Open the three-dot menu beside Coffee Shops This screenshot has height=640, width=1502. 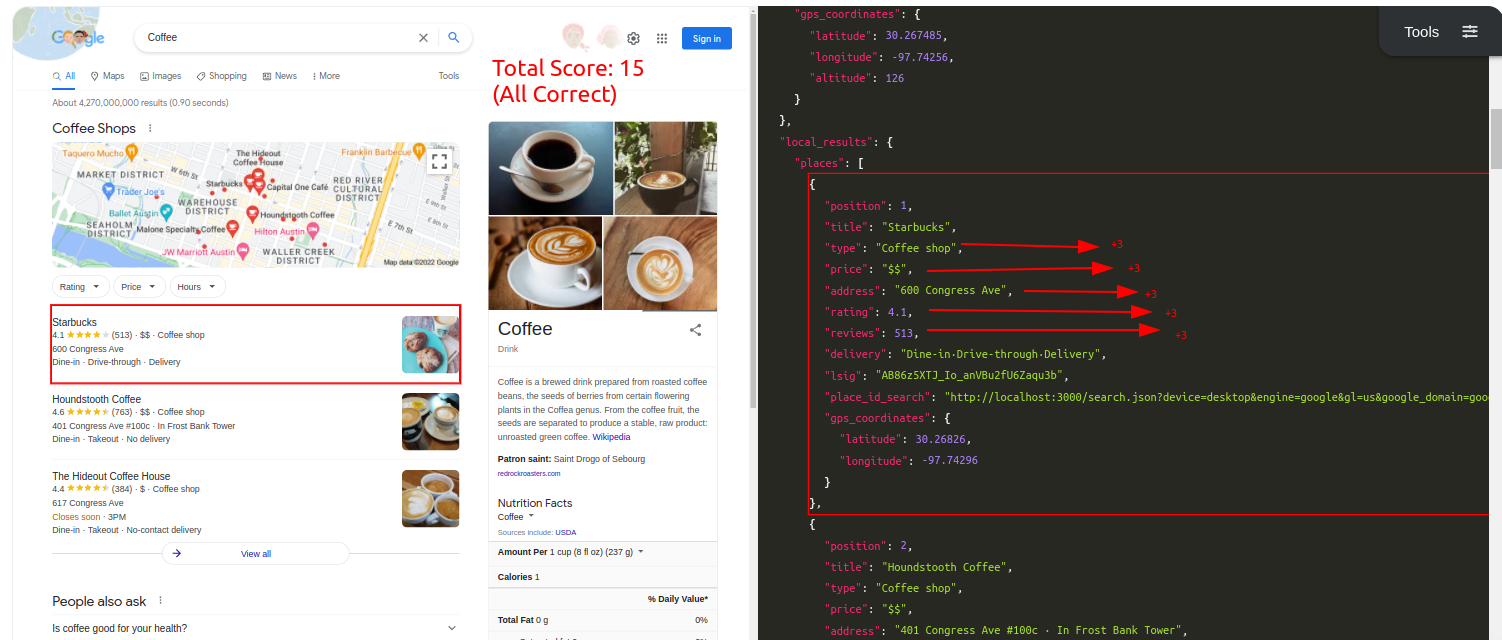tap(150, 128)
